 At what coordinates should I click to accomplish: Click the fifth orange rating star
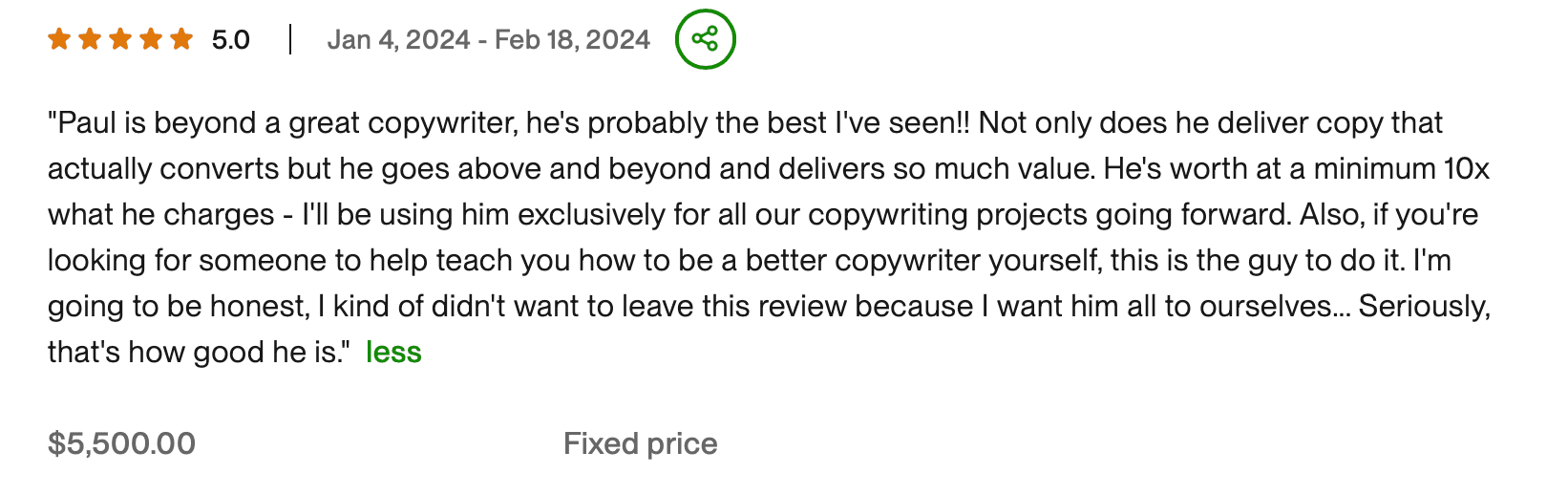[x=181, y=39]
